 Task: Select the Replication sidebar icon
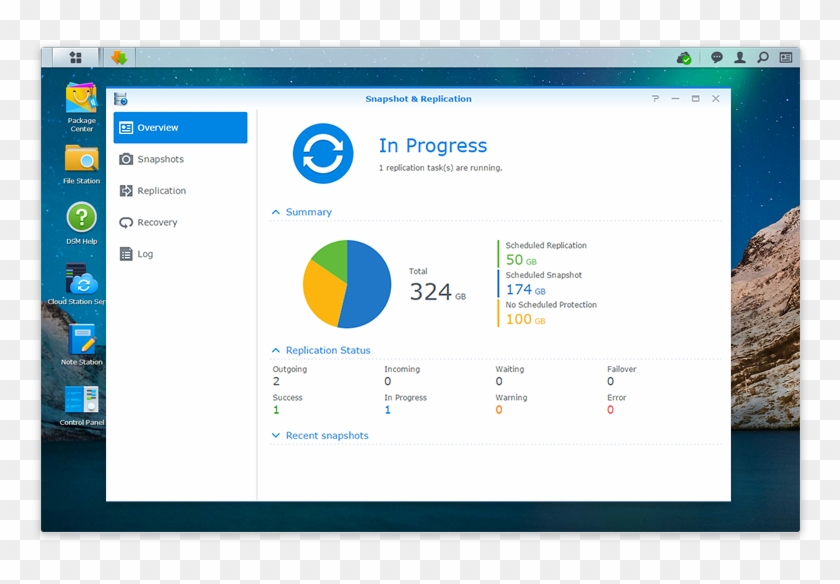pos(127,190)
